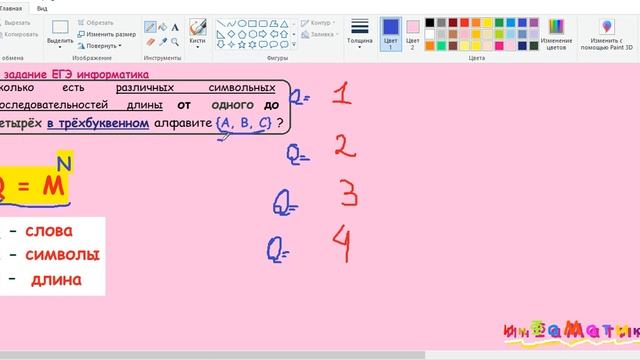The width and height of the screenshot is (640, 360).
Task: Click the rectangular selection button above Выделить
Action: point(60,28)
